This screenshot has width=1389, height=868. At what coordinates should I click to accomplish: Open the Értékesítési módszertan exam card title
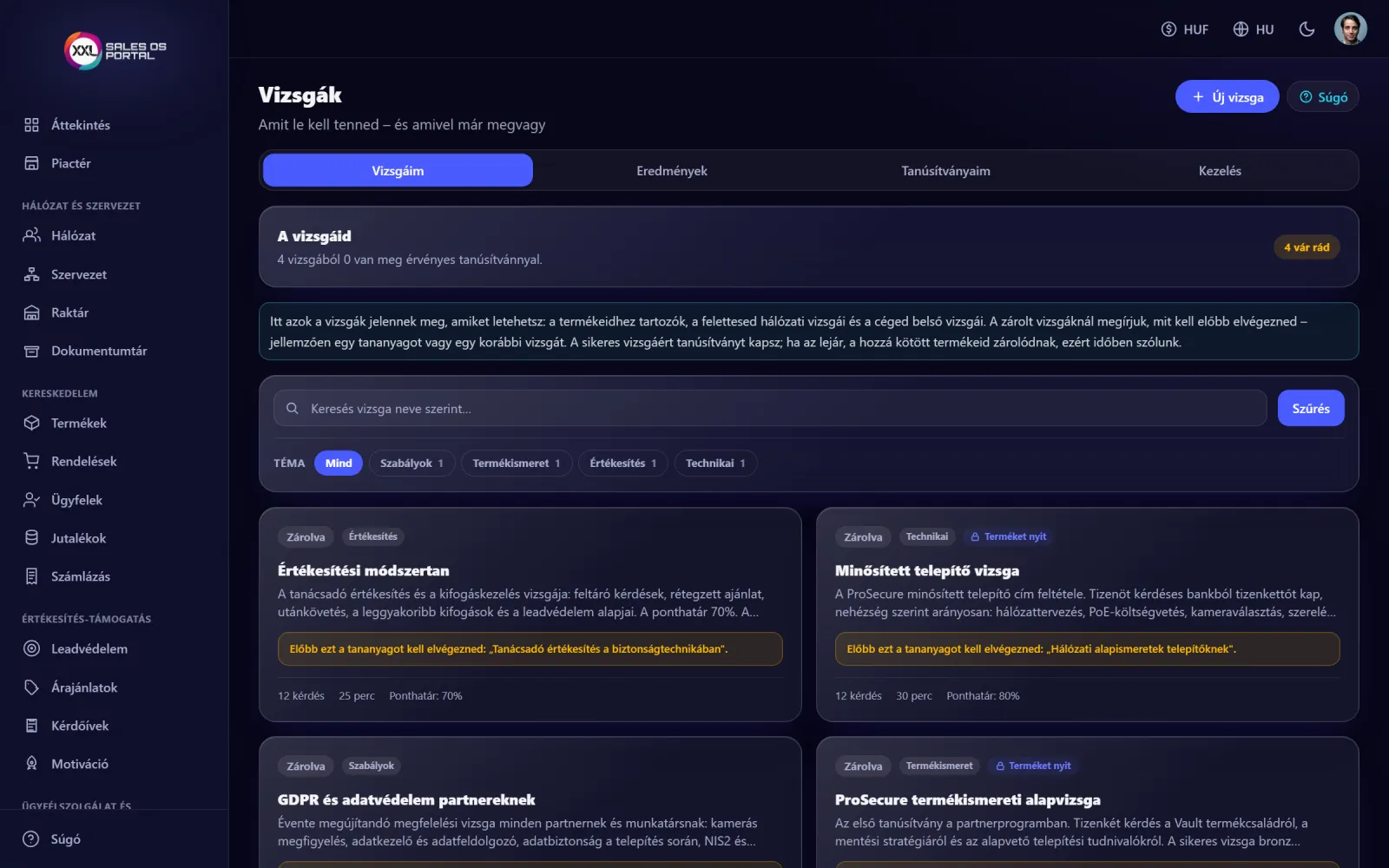(x=364, y=570)
